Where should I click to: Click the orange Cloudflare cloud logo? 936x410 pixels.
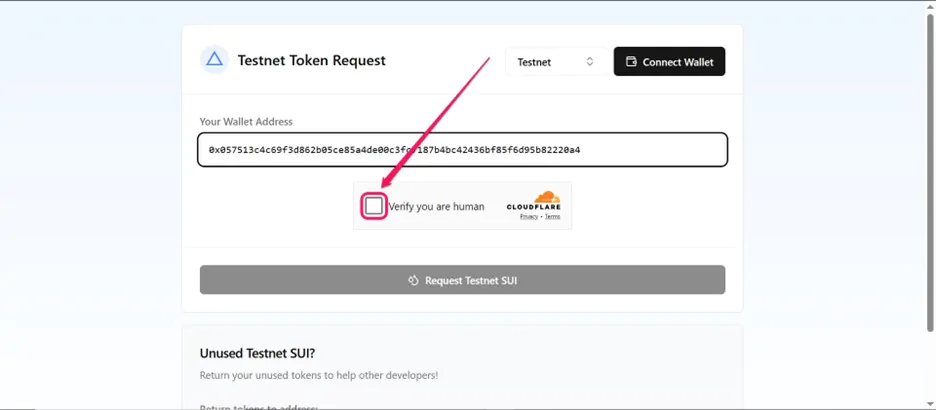pyautogui.click(x=546, y=197)
